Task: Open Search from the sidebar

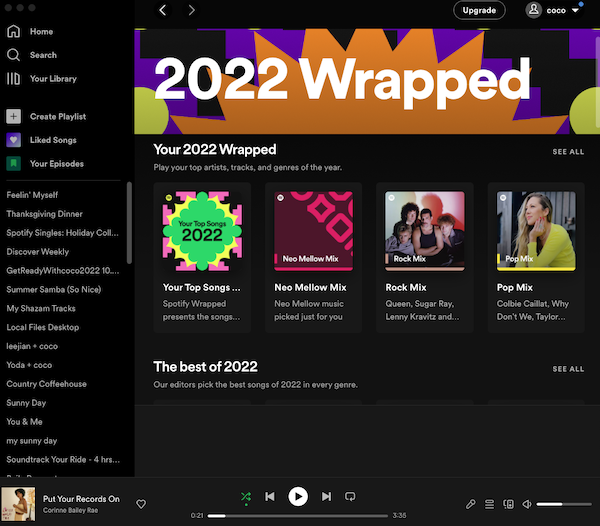Action: [42, 55]
